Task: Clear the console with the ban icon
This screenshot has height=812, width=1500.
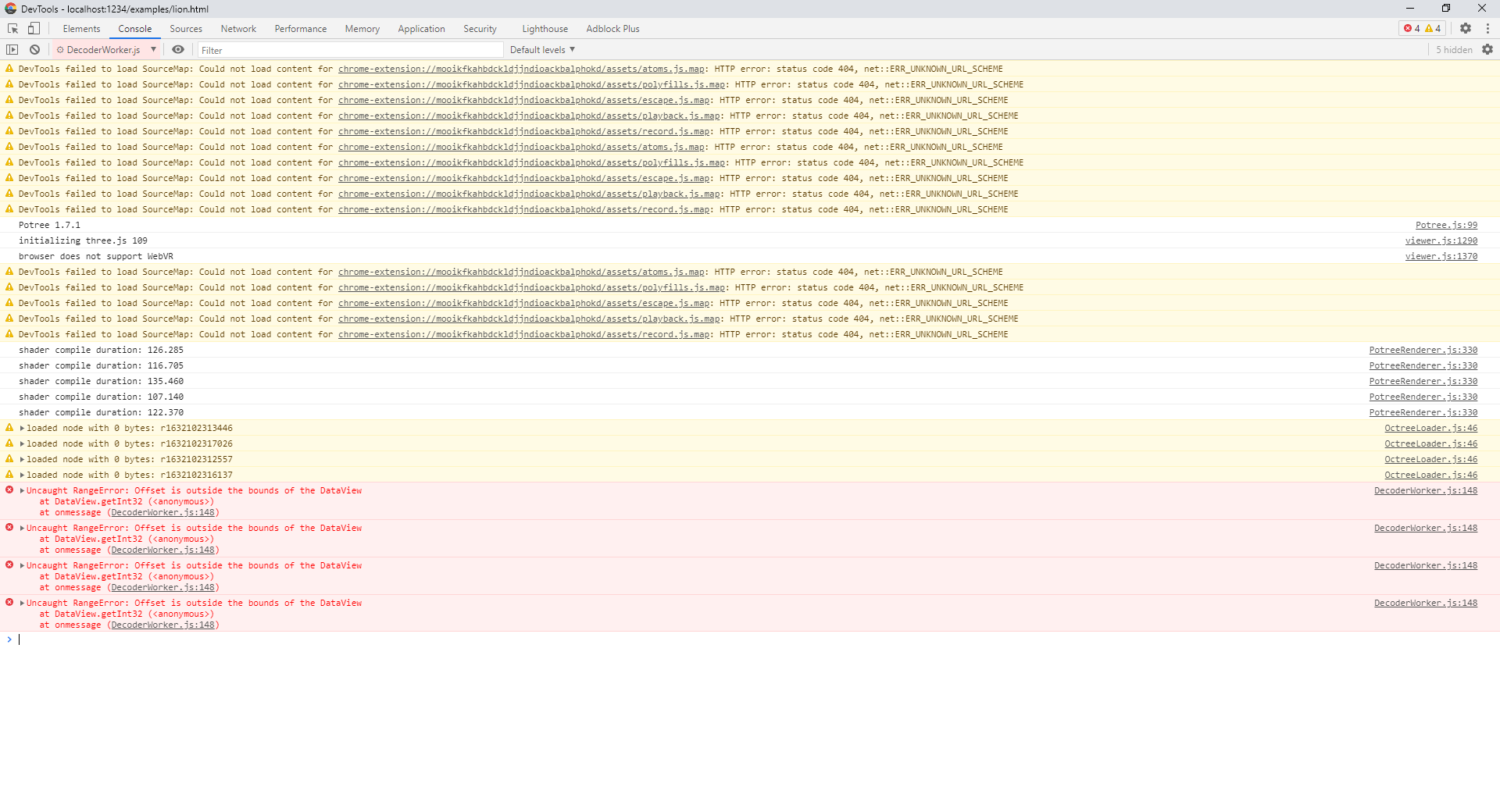Action: coord(34,49)
